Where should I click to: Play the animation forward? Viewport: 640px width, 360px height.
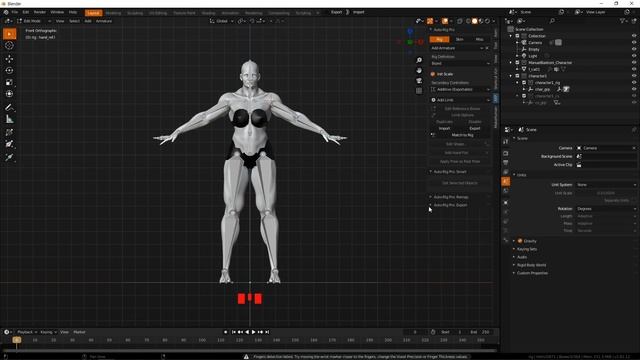253,332
